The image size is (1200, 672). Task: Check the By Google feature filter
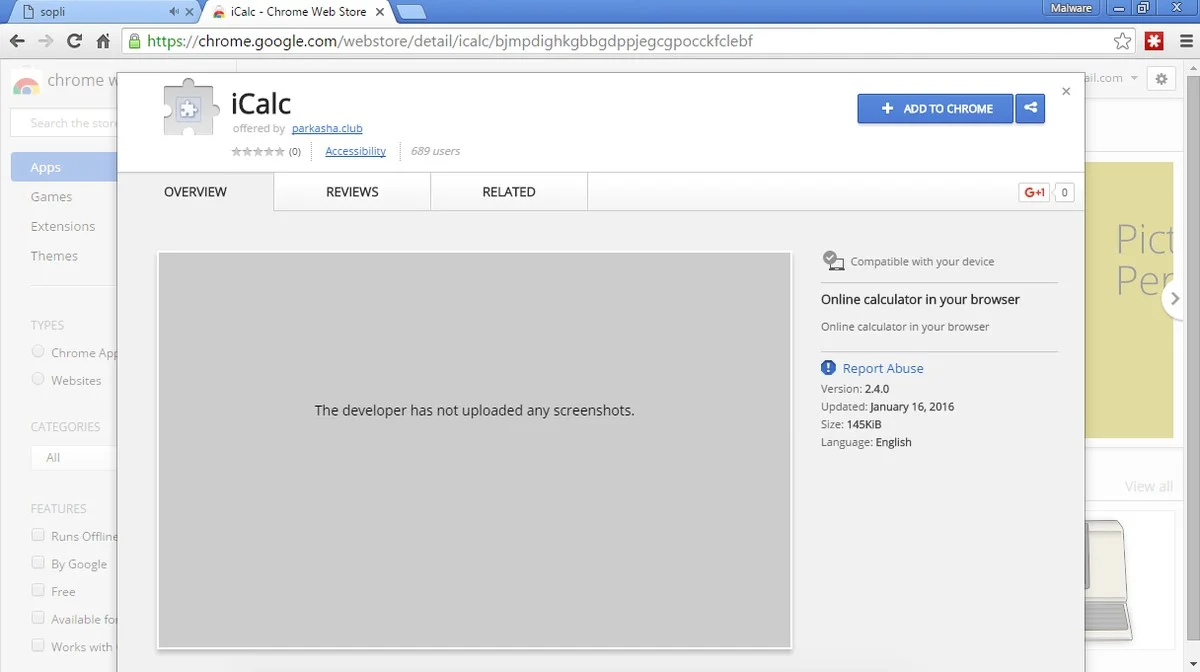(x=38, y=563)
